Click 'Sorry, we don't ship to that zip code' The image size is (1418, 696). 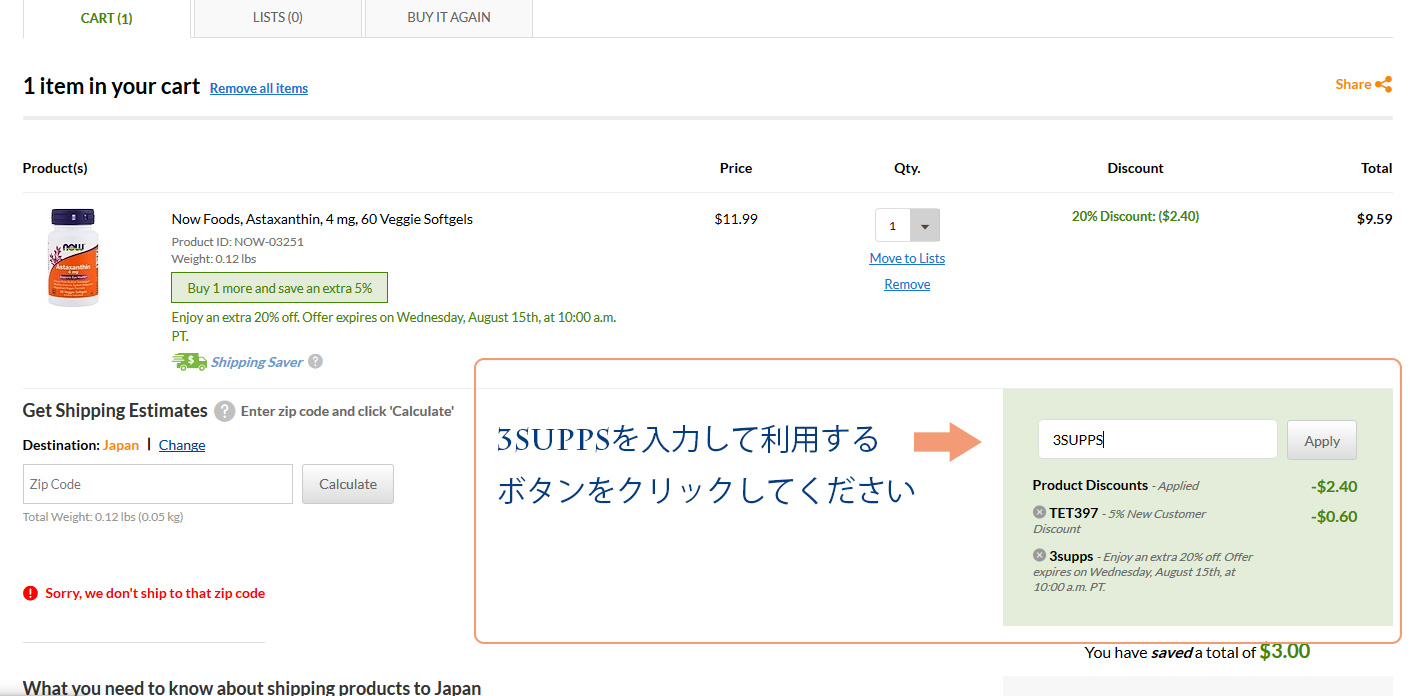pos(155,593)
